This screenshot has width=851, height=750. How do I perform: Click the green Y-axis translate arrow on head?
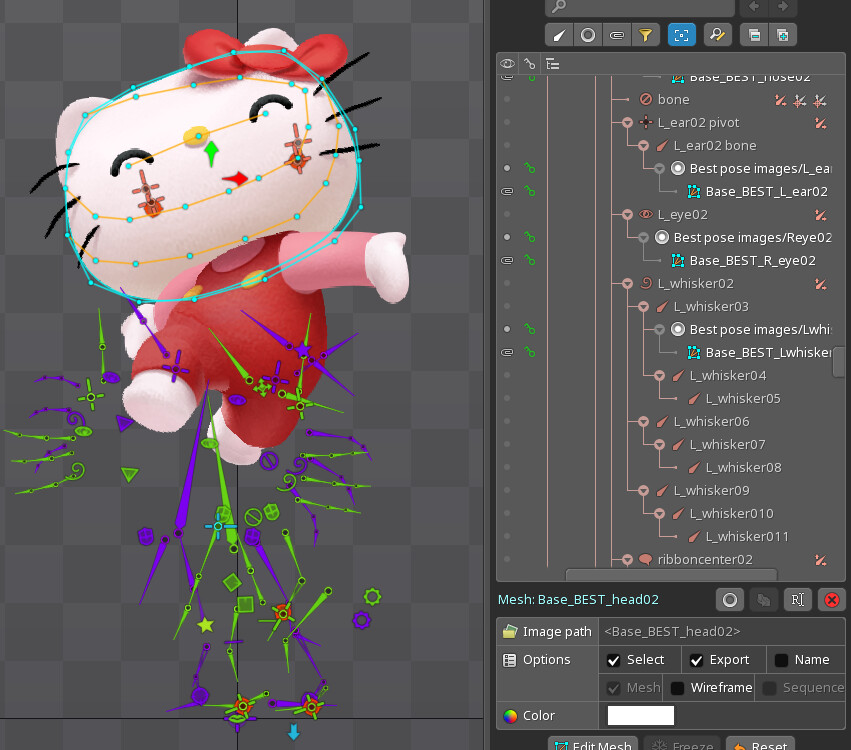pos(212,153)
